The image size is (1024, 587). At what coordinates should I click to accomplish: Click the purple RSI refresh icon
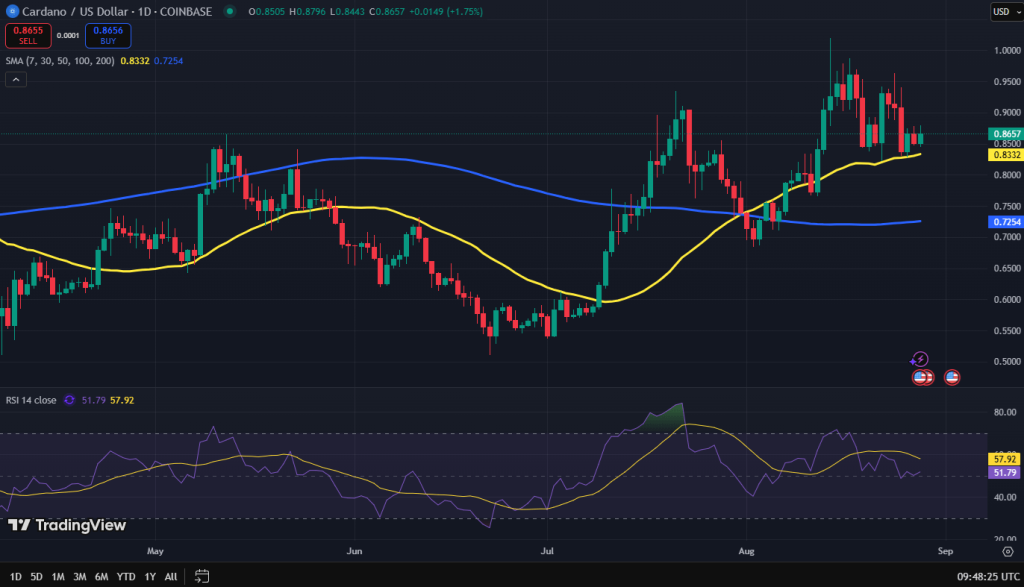(x=69, y=400)
